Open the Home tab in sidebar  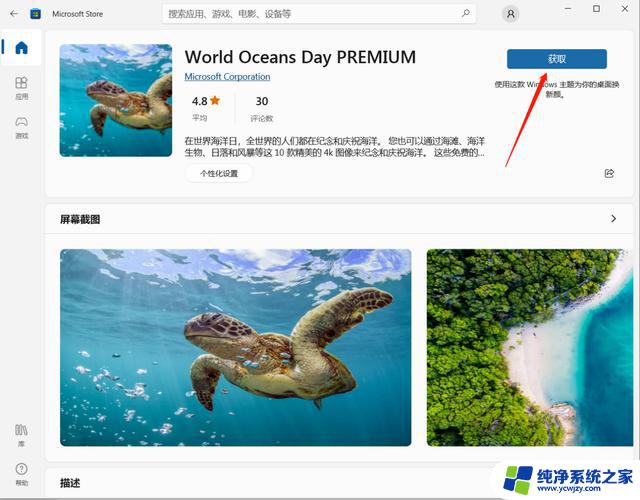21,48
